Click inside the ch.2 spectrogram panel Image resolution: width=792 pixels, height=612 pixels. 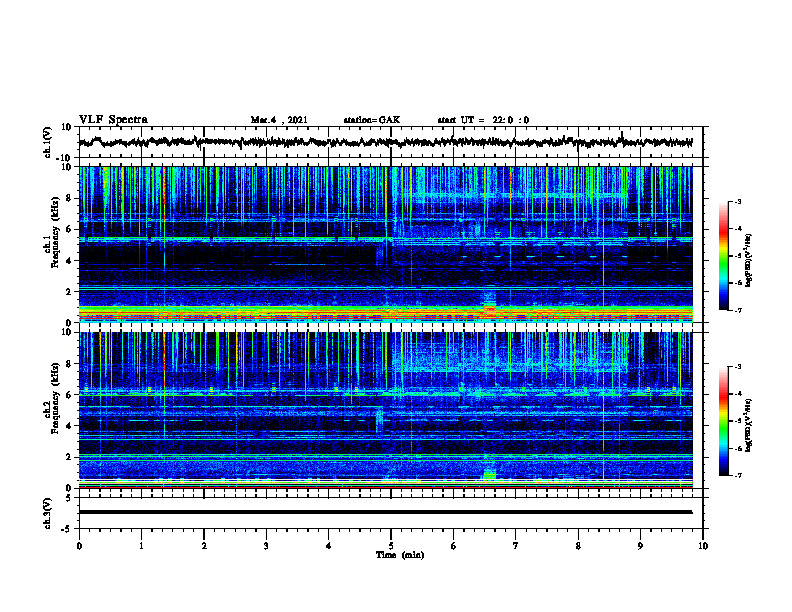pos(385,410)
